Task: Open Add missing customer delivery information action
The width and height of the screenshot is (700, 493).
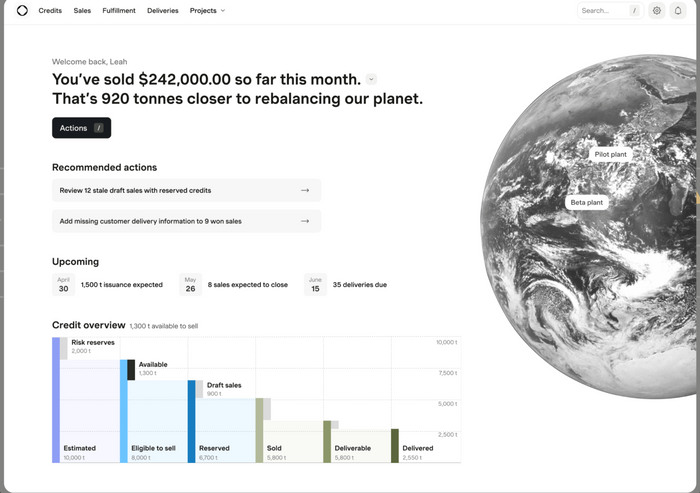Action: 187,221
